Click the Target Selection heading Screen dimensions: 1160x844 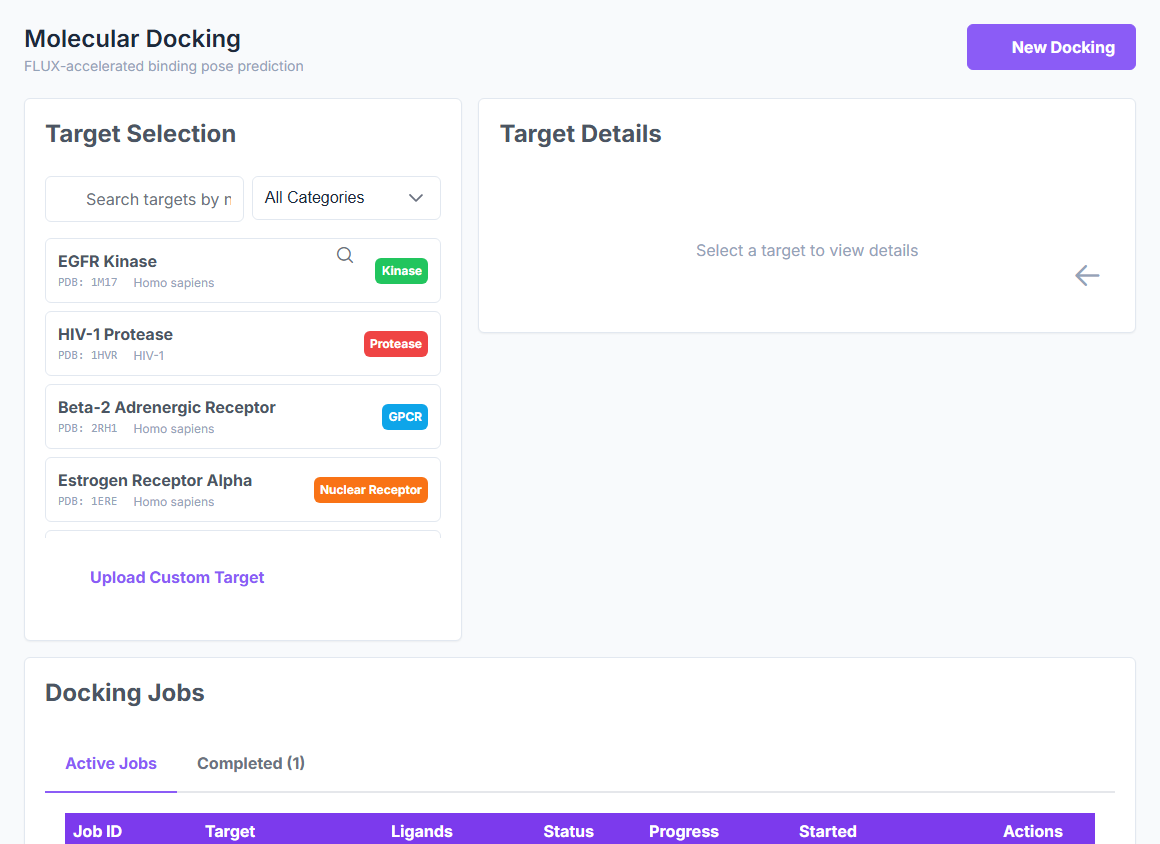(141, 134)
